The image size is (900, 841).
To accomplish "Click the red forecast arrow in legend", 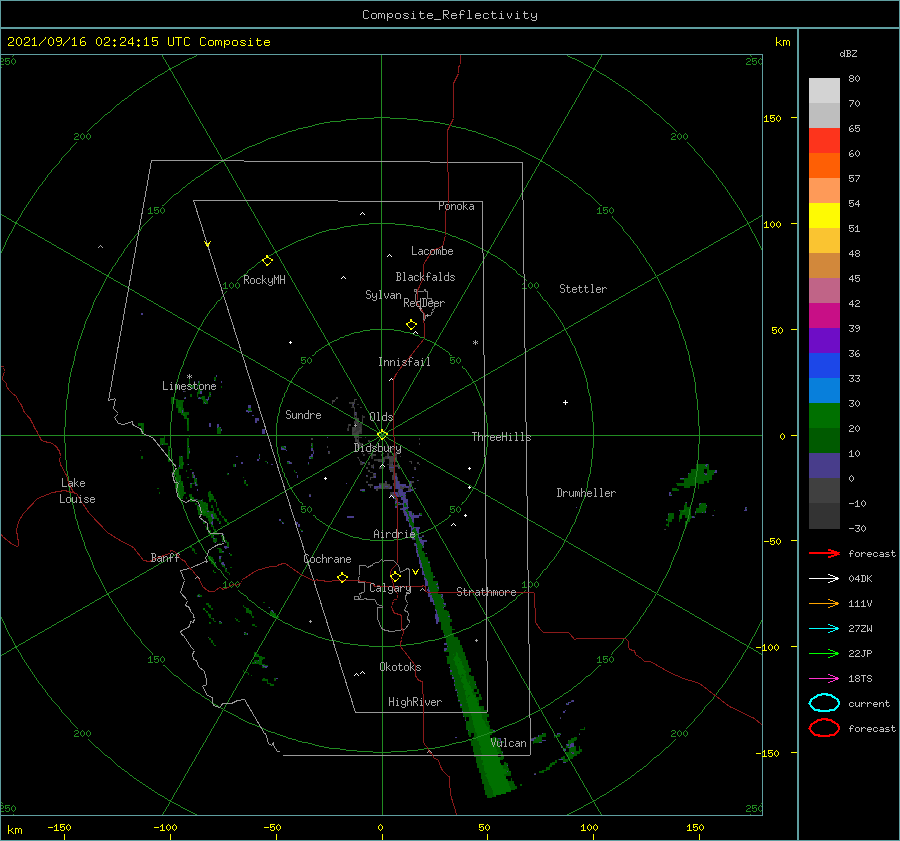I will tap(824, 553).
